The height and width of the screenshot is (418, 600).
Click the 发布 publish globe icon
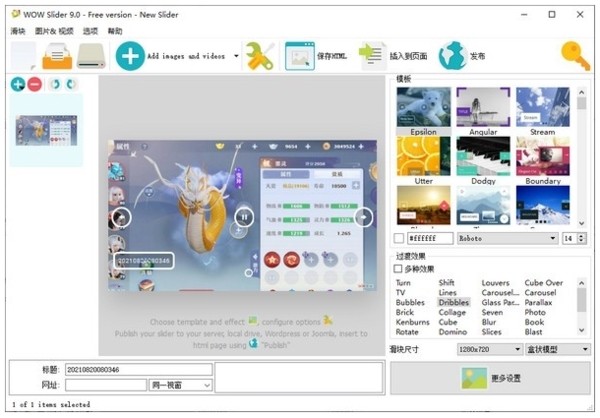click(x=452, y=55)
